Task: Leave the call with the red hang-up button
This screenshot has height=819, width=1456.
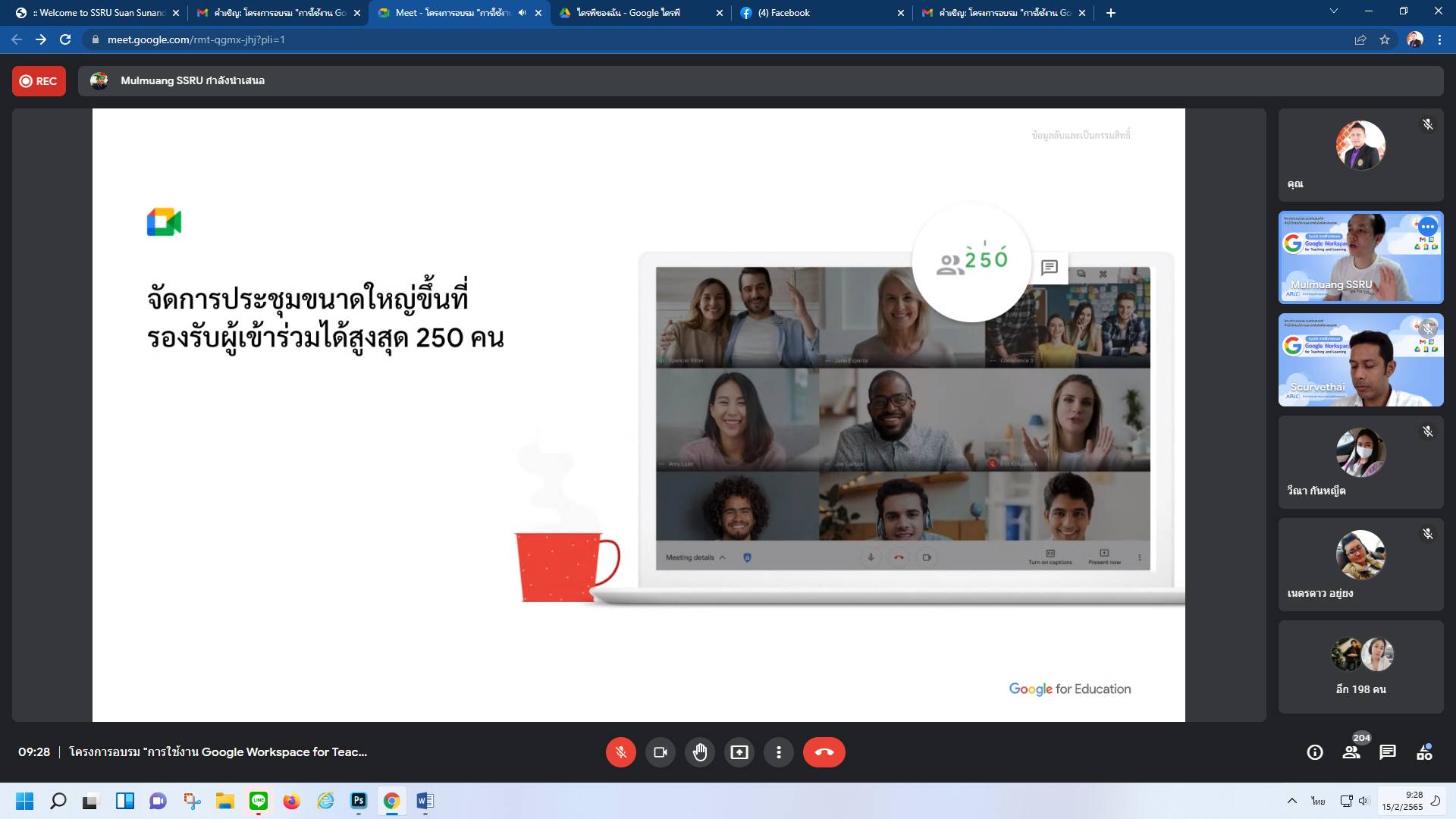Action: click(x=824, y=752)
